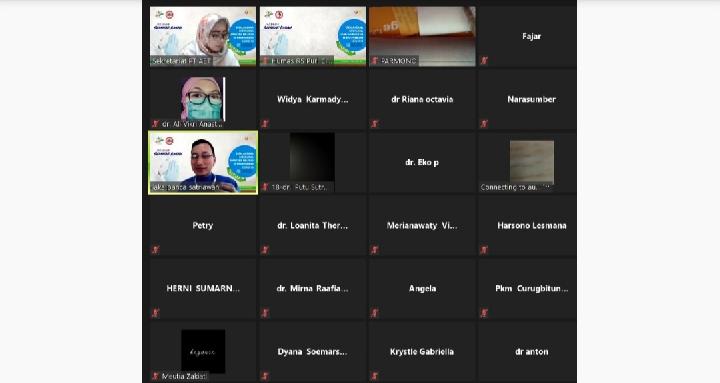Screen dimensions: 720x383
Task: Click the name 'Pkm Curugbitun...'
Action: [x=532, y=289]
